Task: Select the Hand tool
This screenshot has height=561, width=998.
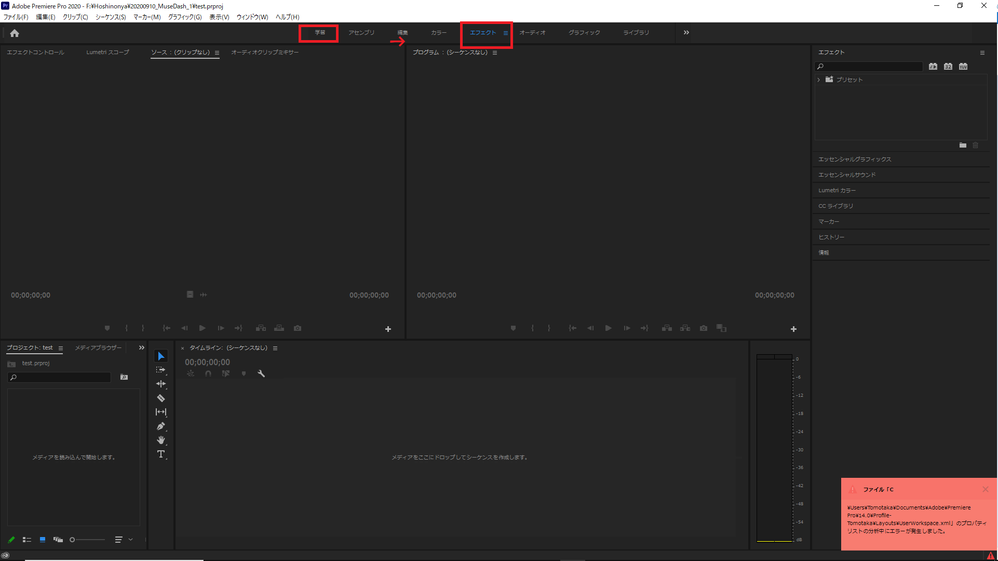Action: 161,440
